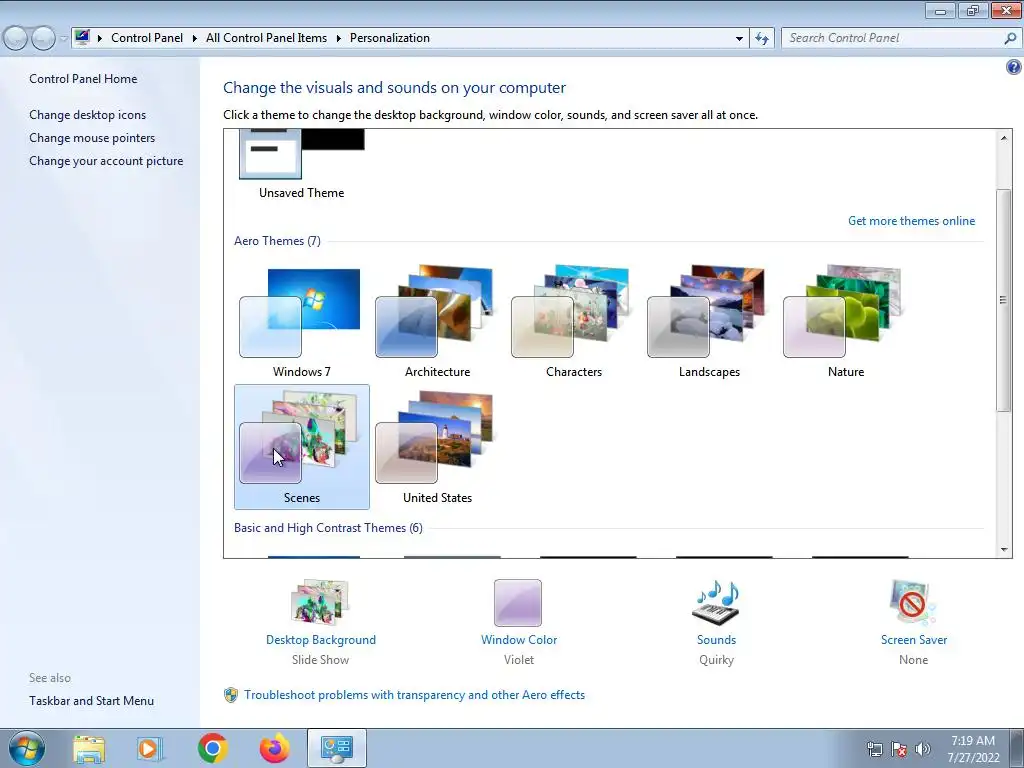
Task: Click the theme list scrollbar thumb
Action: point(1004,300)
